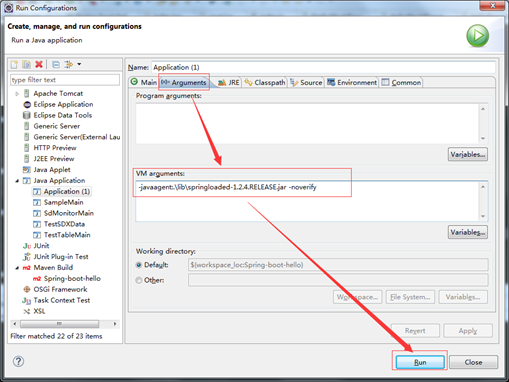Select the Spring-boot-hello m2 icon
The image size is (509, 382).
tap(37, 279)
